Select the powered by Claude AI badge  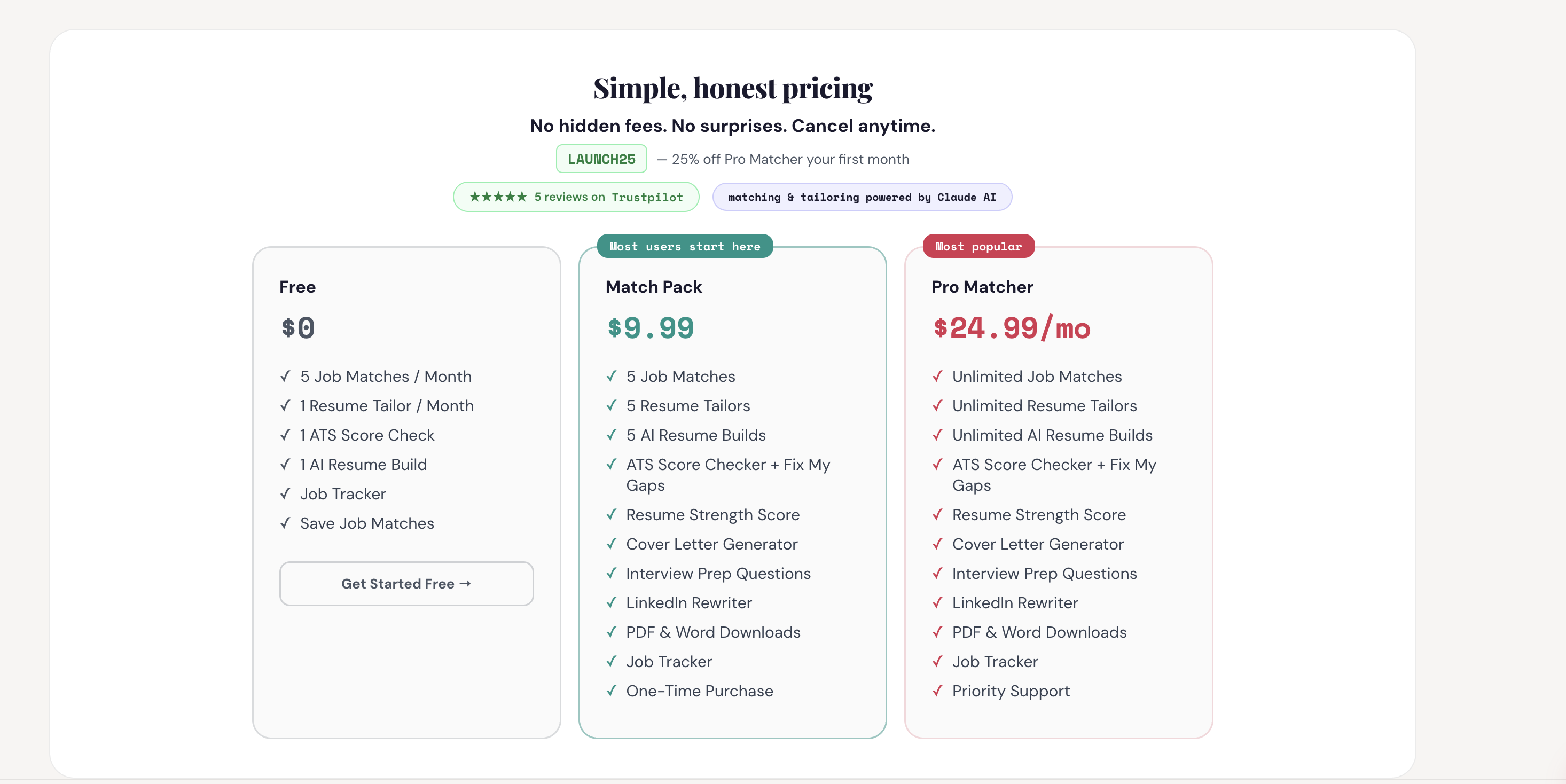point(862,197)
